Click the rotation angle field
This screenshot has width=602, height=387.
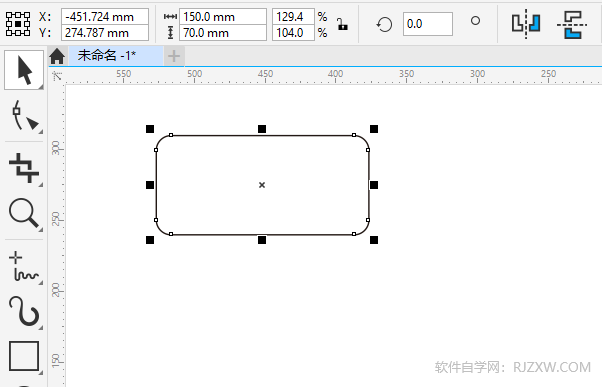coord(428,24)
